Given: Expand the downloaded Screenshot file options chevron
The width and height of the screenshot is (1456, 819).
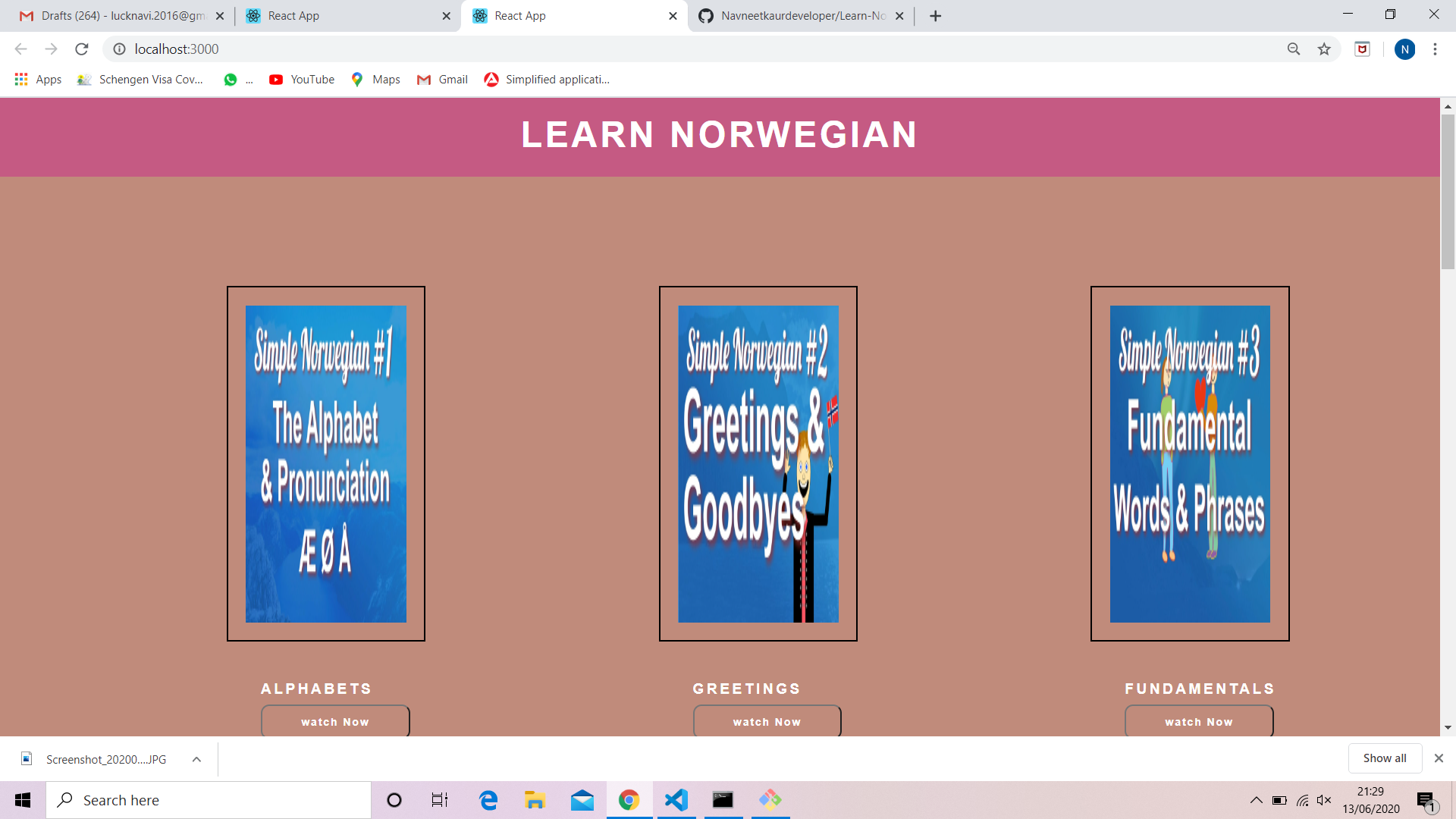Looking at the screenshot, I should point(196,758).
